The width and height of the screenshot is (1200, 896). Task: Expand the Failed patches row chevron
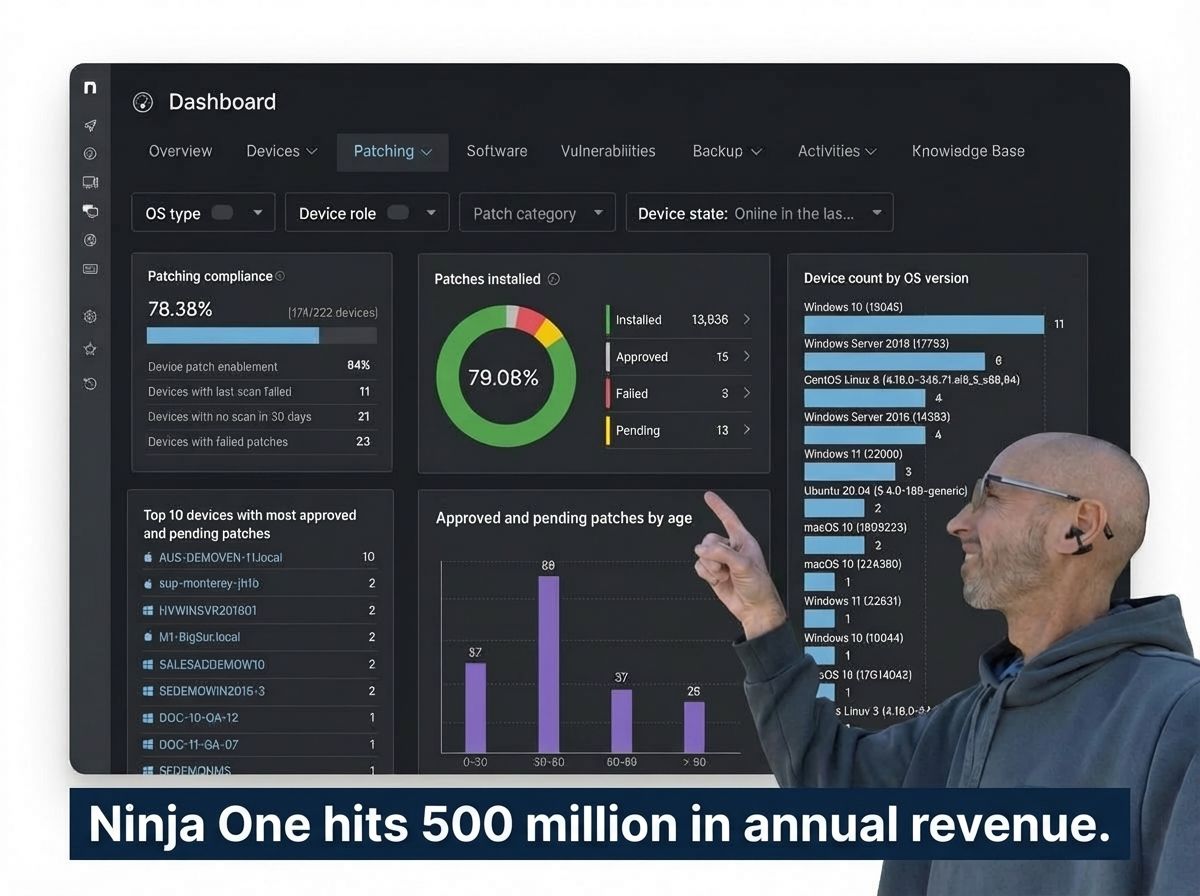click(x=746, y=394)
